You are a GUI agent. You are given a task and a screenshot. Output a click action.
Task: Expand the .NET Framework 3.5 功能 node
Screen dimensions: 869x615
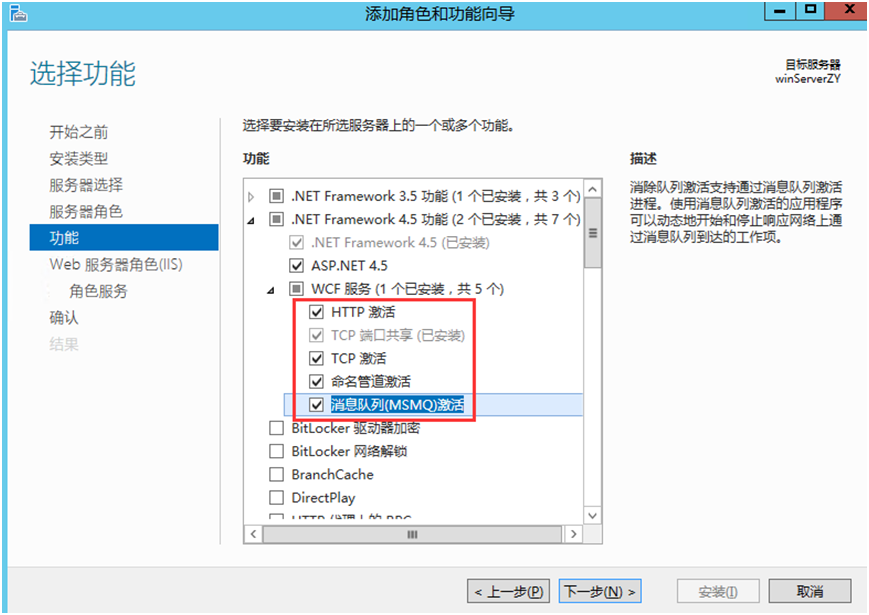coord(252,197)
